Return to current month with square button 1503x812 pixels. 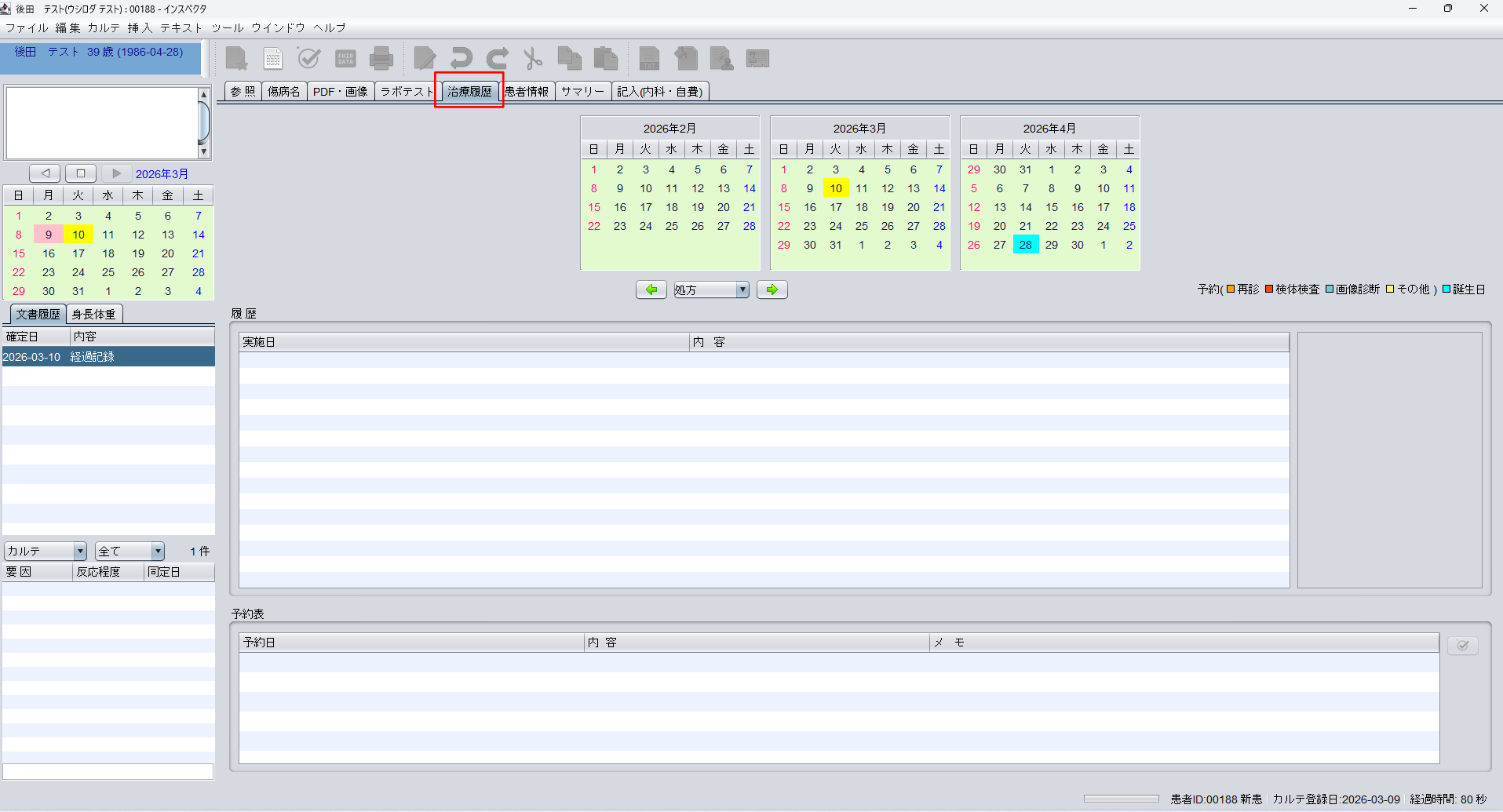pyautogui.click(x=81, y=173)
